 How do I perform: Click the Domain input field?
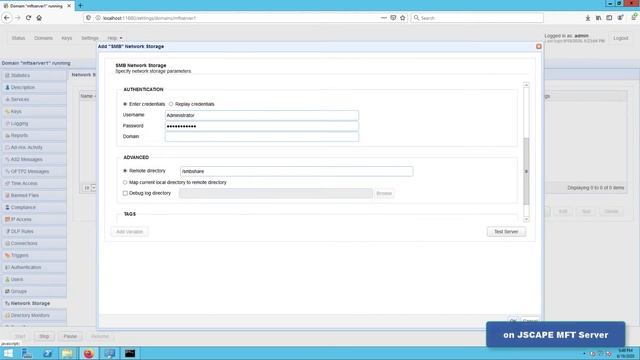click(262, 137)
